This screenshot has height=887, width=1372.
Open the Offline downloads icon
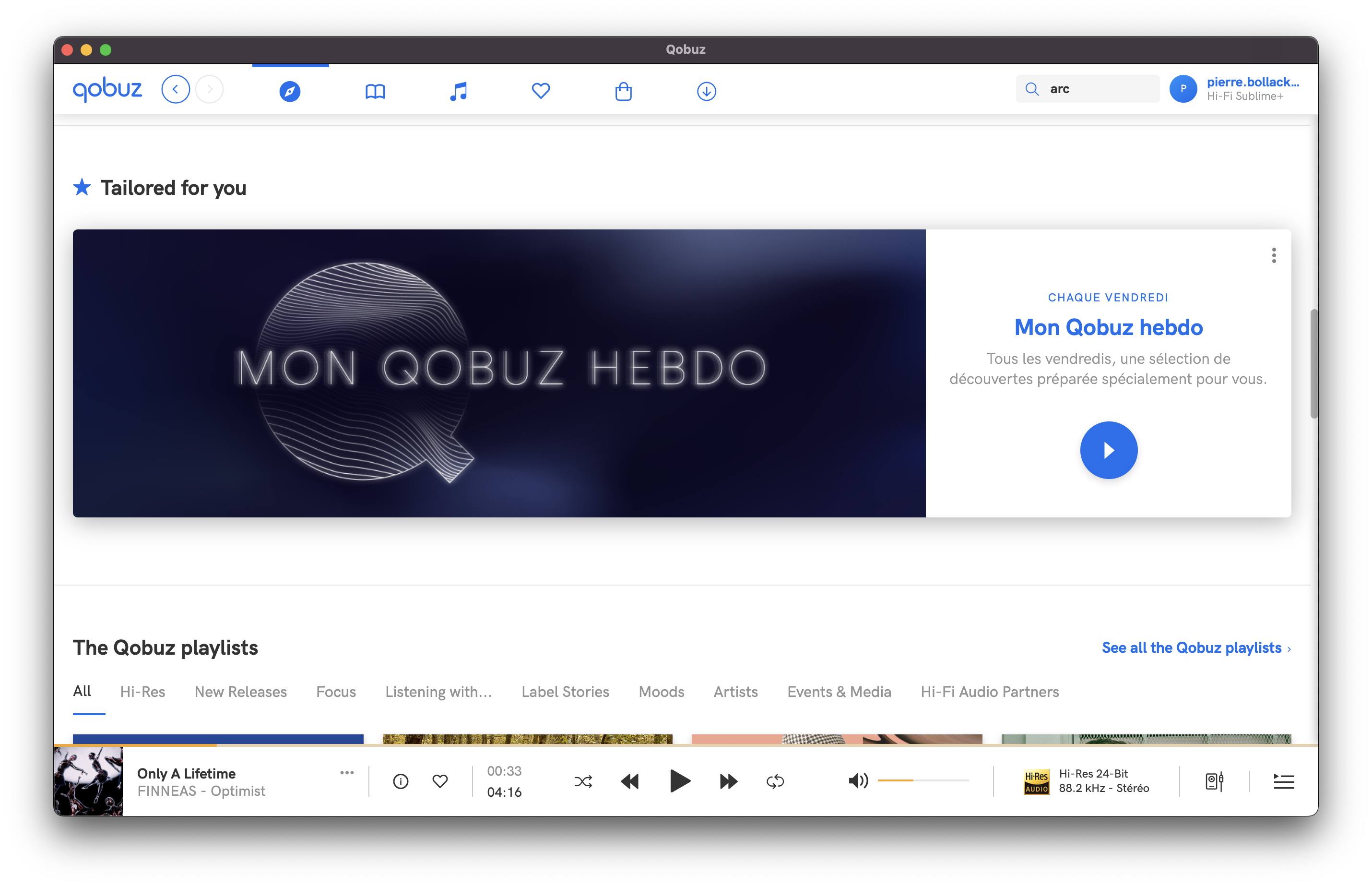tap(706, 91)
